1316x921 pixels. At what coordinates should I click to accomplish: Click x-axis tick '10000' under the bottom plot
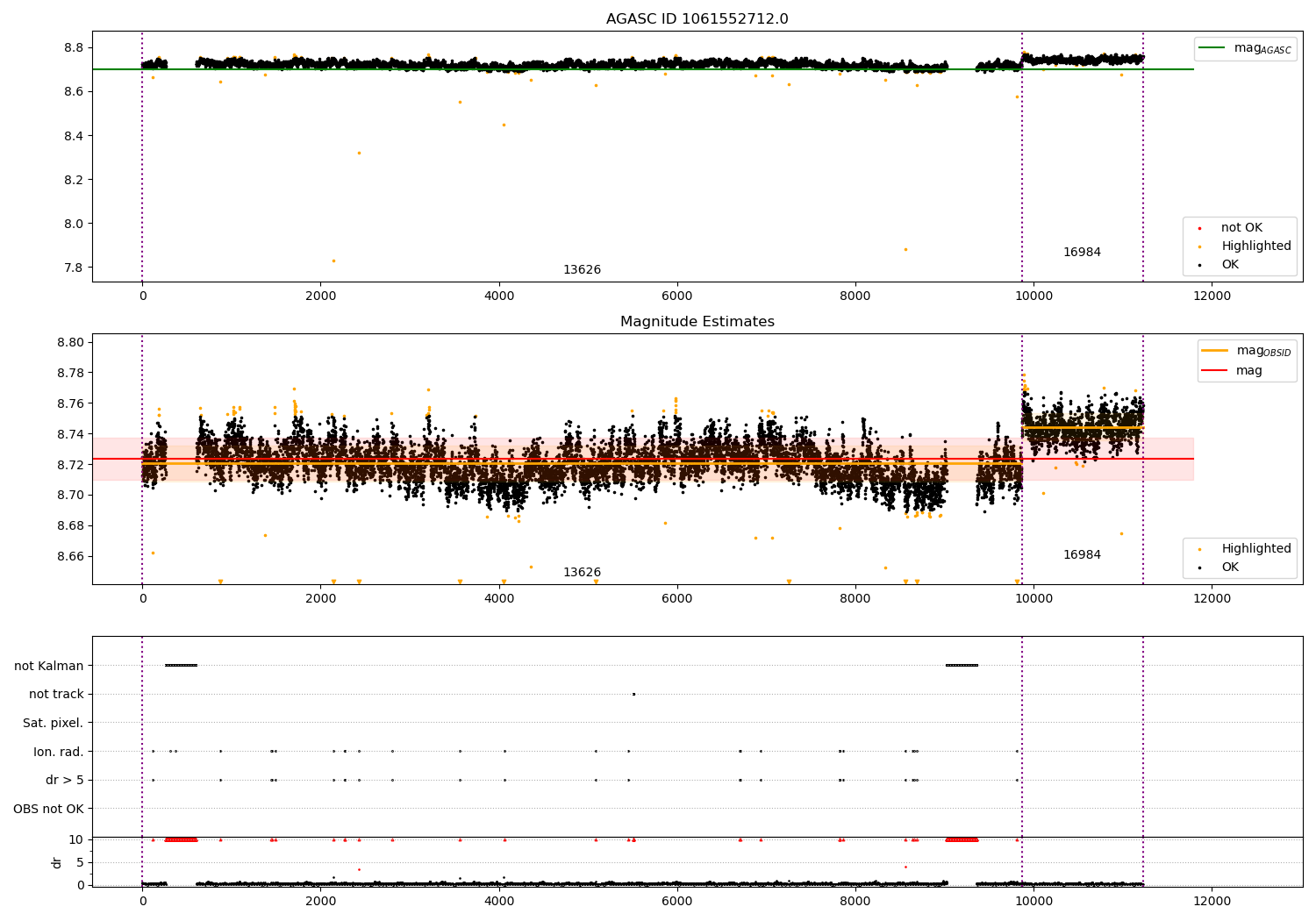tap(1033, 902)
